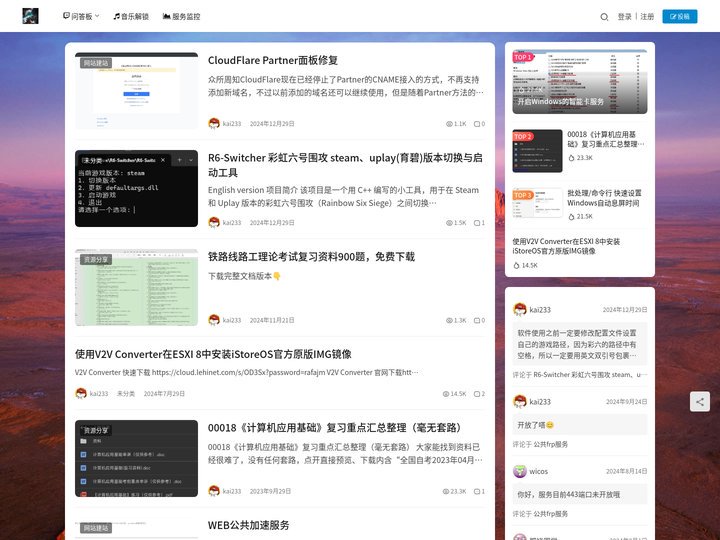This screenshot has height=540, width=720.
Task: Open 公共frp服务 link under wicos comment
Action: click(x=550, y=514)
